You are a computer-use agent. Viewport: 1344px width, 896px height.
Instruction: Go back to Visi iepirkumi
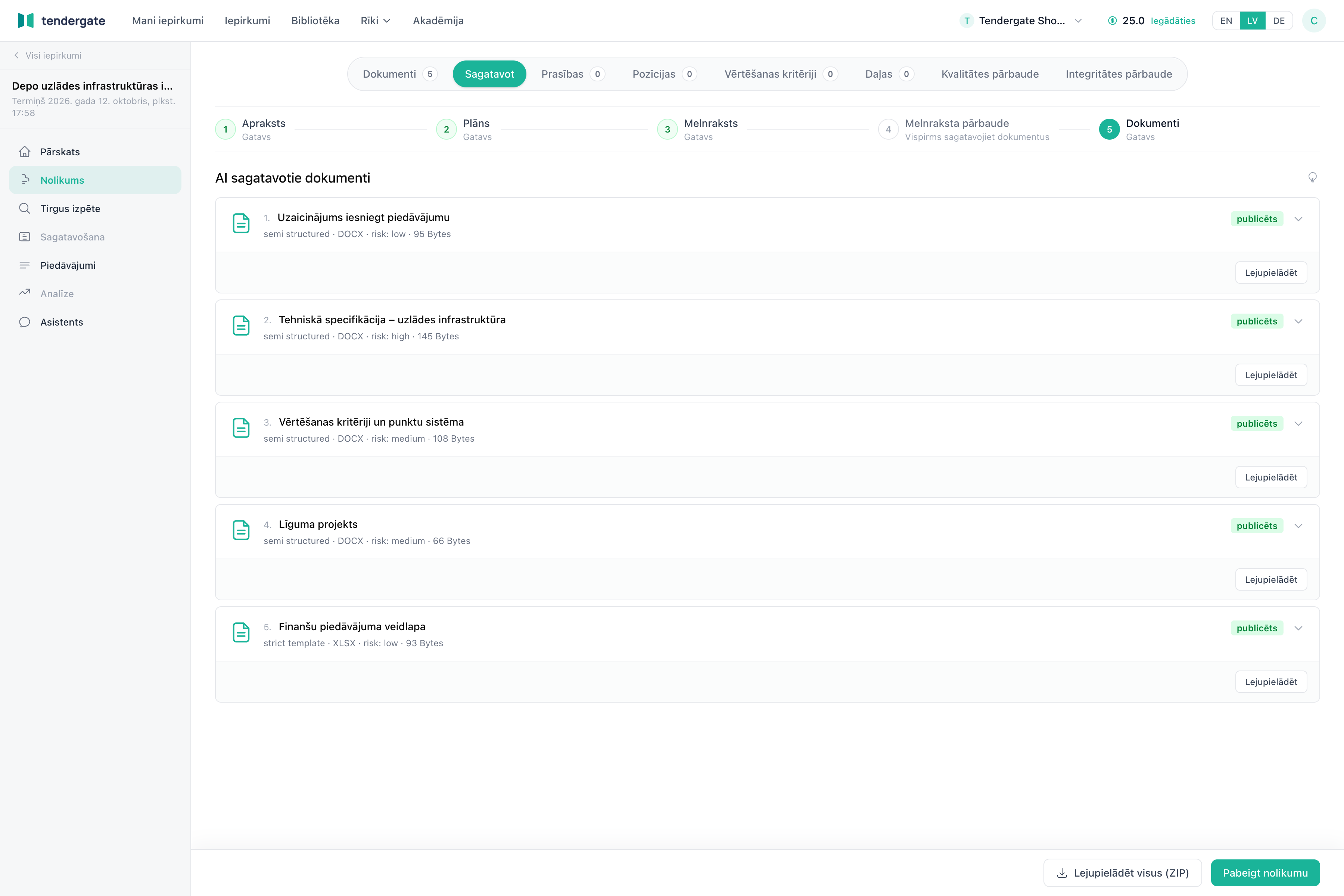pyautogui.click(x=47, y=55)
